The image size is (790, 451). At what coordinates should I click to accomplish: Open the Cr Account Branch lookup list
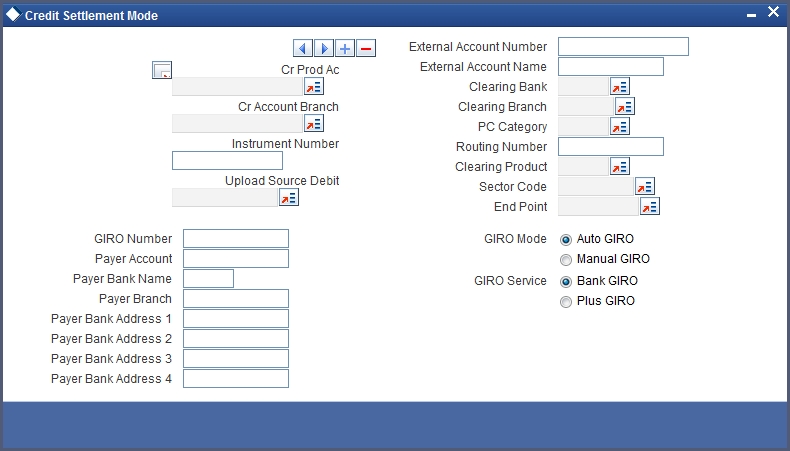point(314,123)
